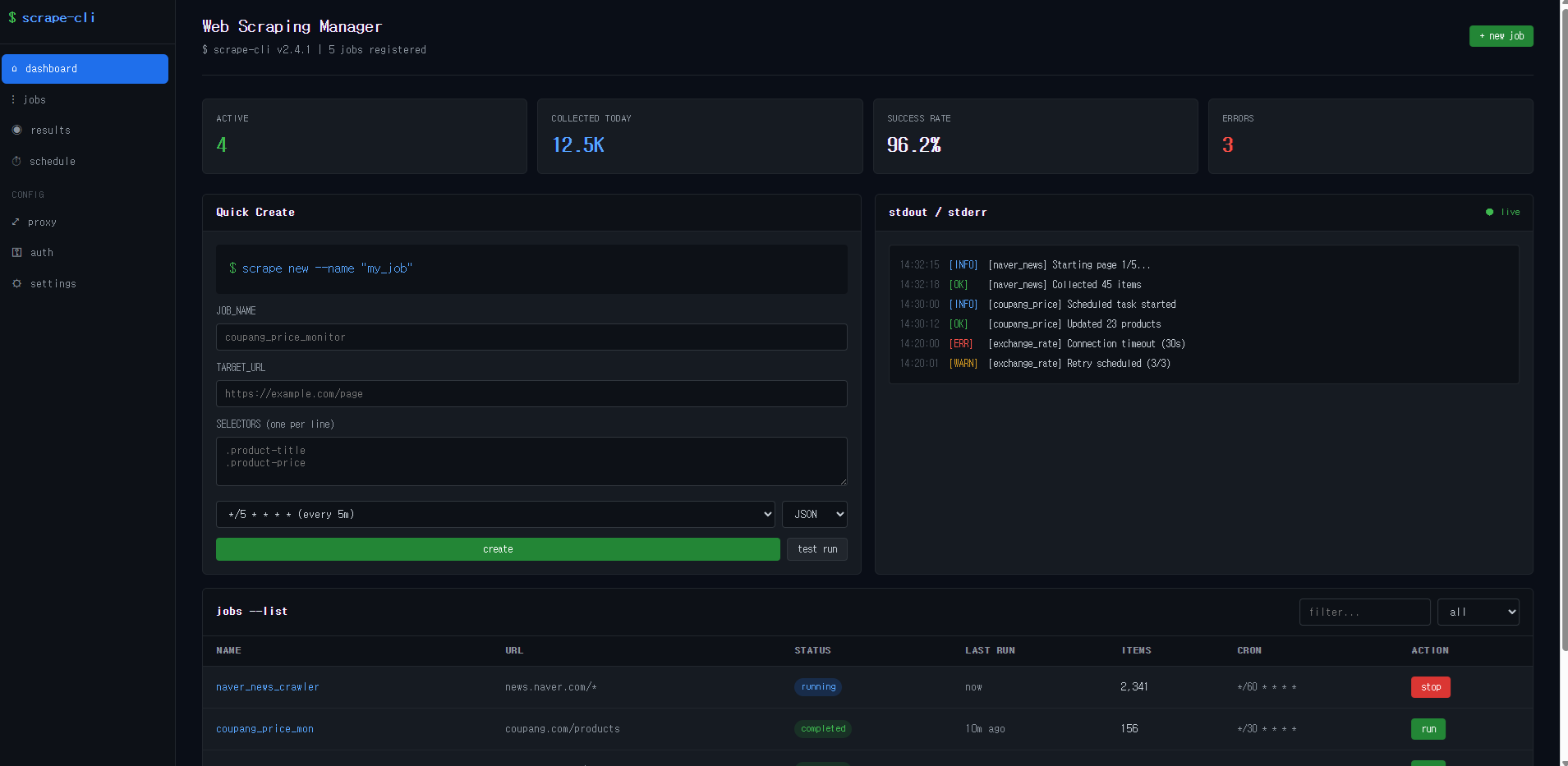
Task: Click the results circle icon
Action: pyautogui.click(x=17, y=130)
